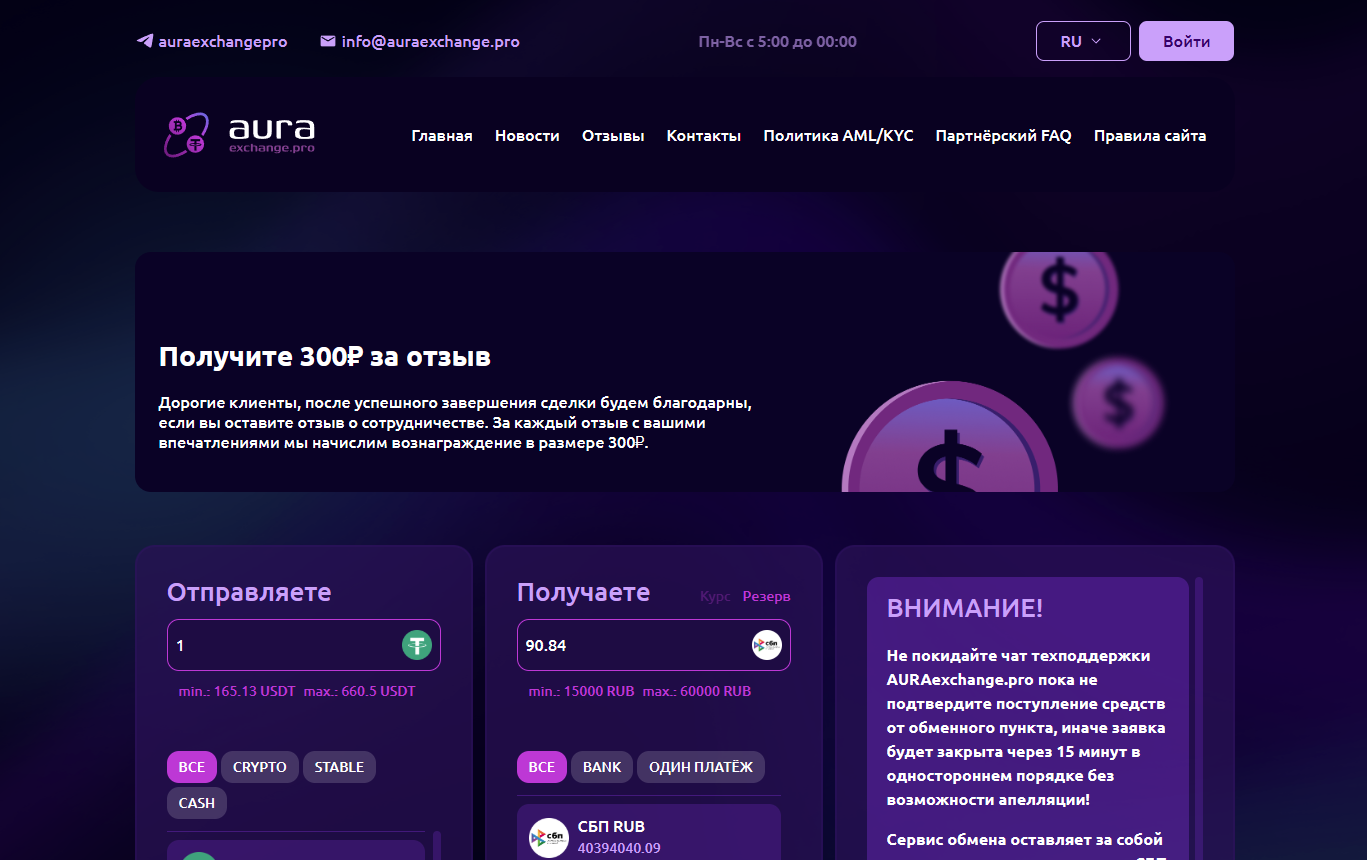This screenshot has width=1367, height=860.
Task: Open the Партнёрский FAQ menu item
Action: pos(1003,135)
